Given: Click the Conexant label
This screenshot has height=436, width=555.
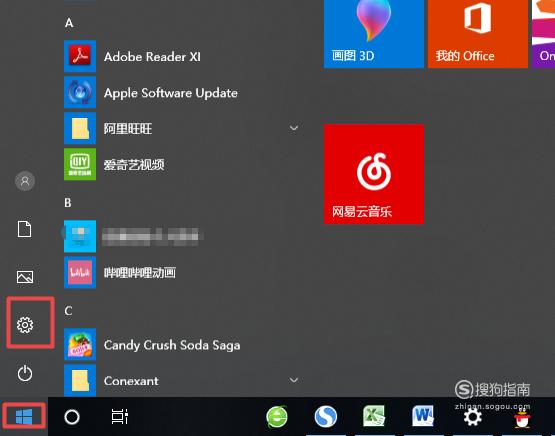Looking at the screenshot, I should click(131, 381).
